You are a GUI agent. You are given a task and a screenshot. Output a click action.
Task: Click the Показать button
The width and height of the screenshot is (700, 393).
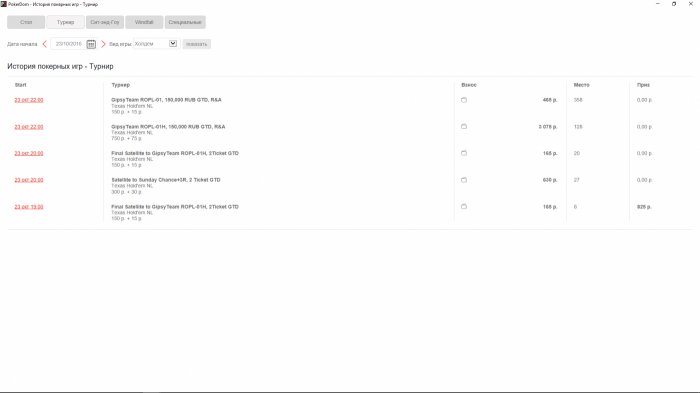[x=196, y=44]
